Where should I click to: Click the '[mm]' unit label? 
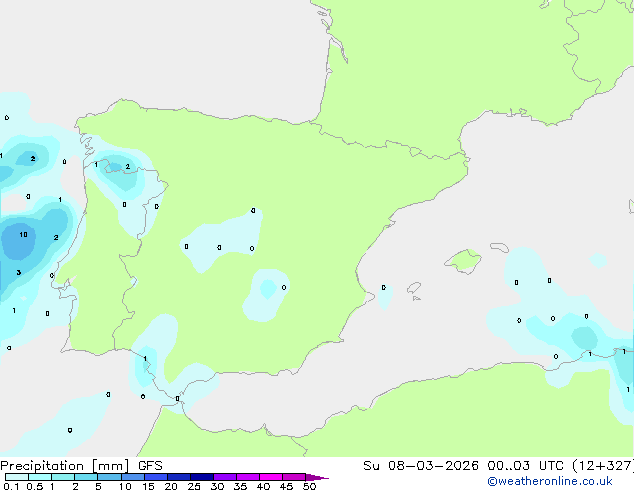tap(110, 466)
